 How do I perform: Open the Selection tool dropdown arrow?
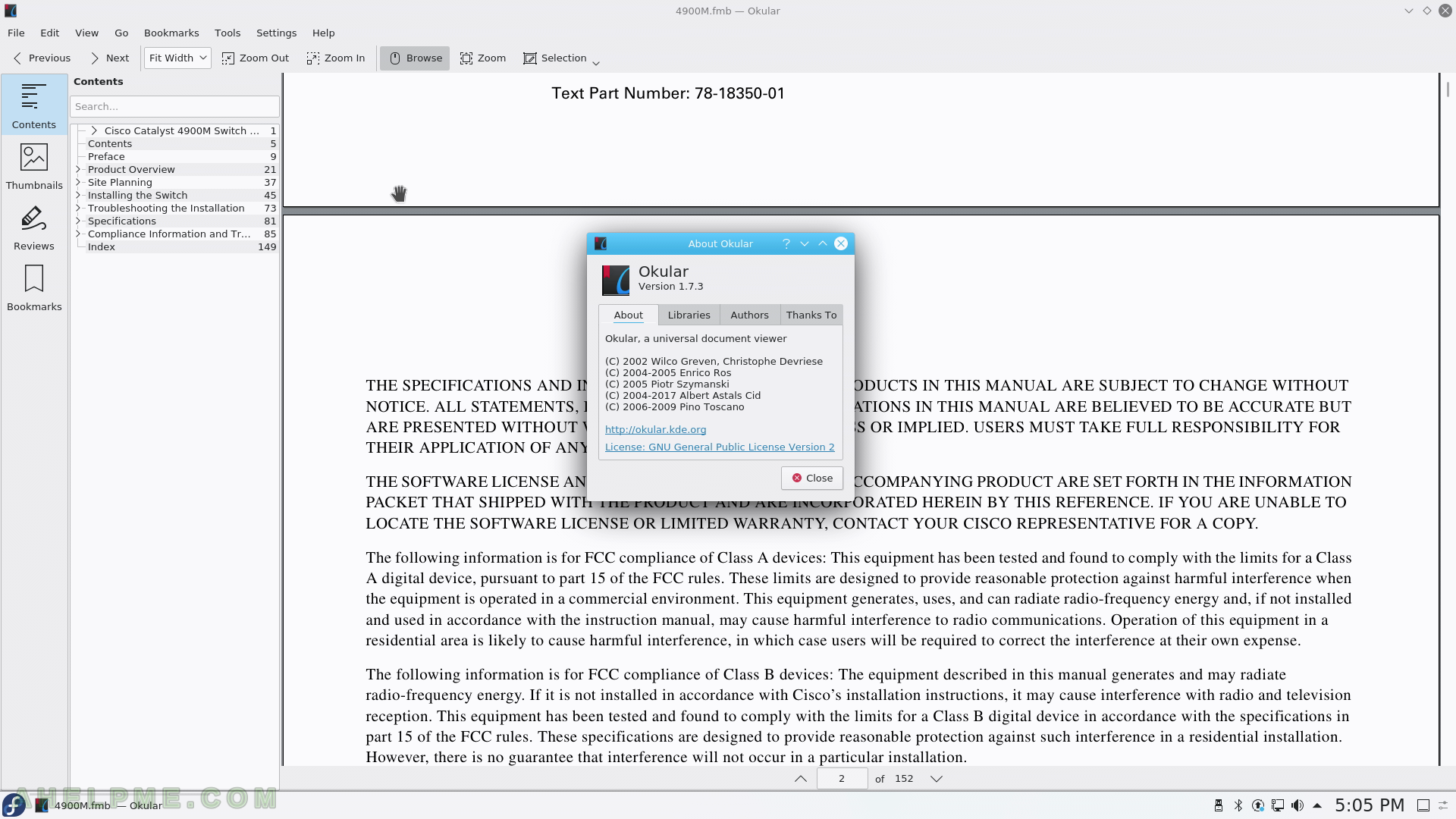click(596, 63)
